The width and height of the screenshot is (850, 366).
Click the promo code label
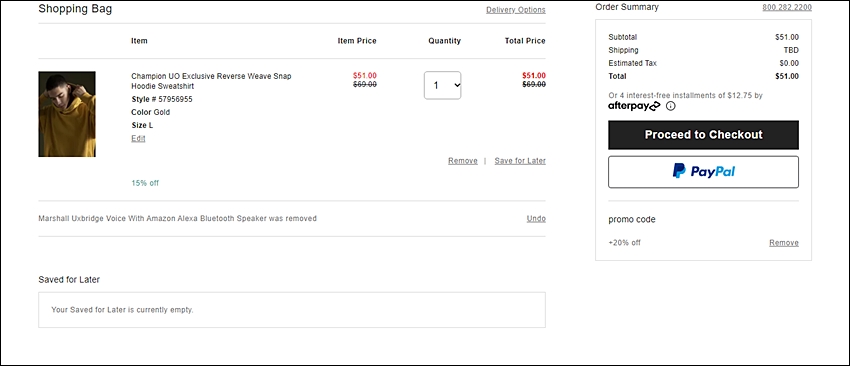pos(632,220)
